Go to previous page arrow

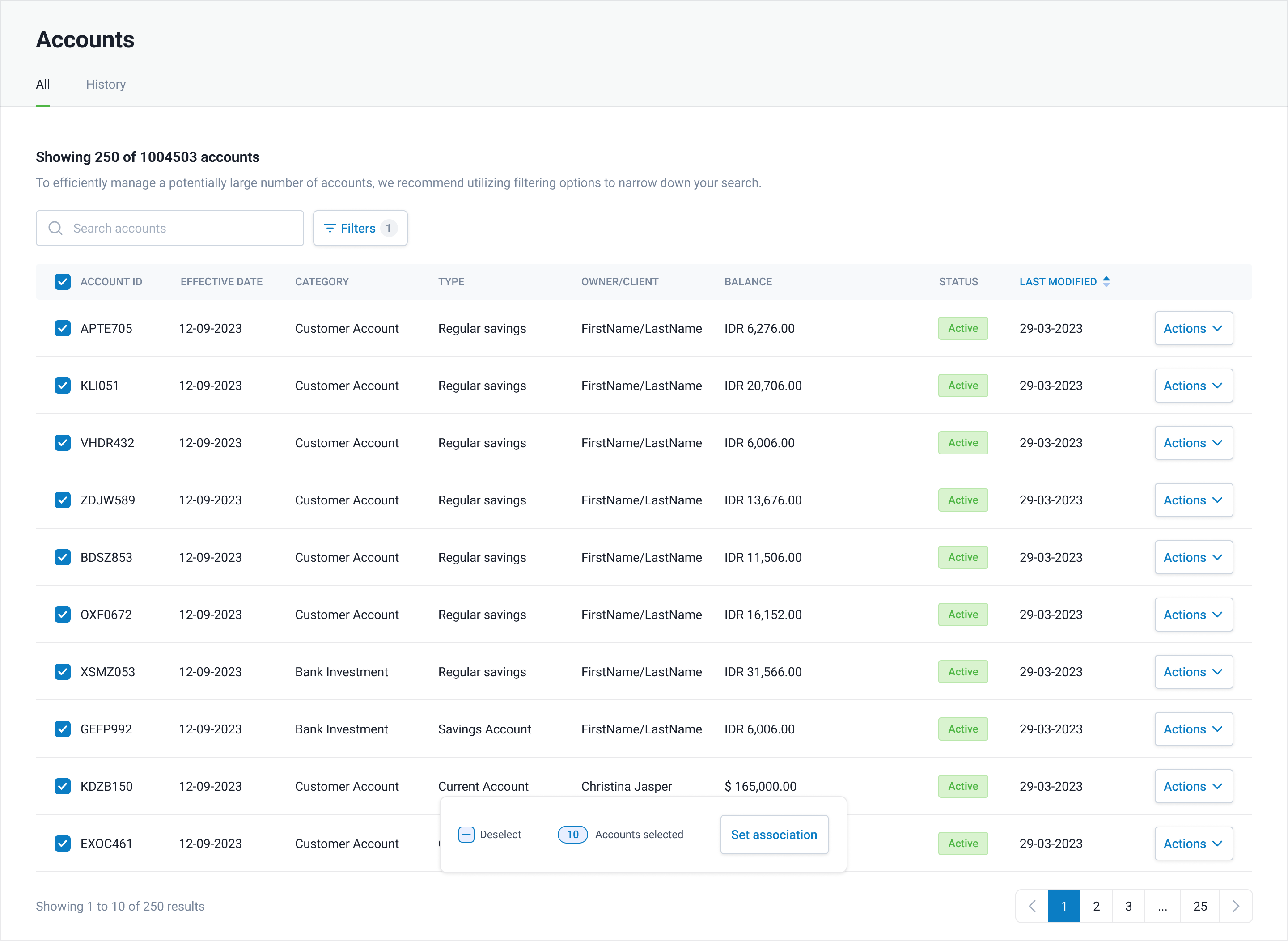click(1032, 906)
